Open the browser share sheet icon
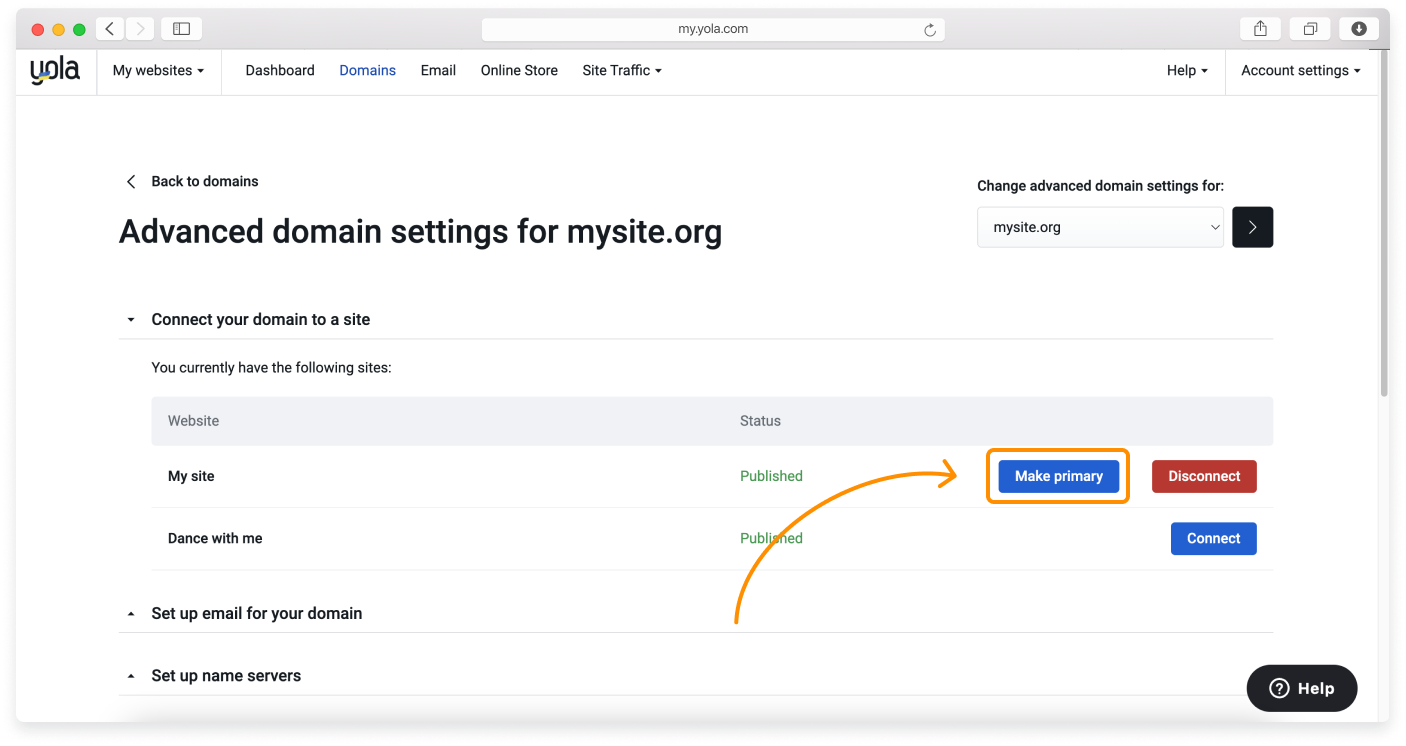The image size is (1406, 746). 1259,28
